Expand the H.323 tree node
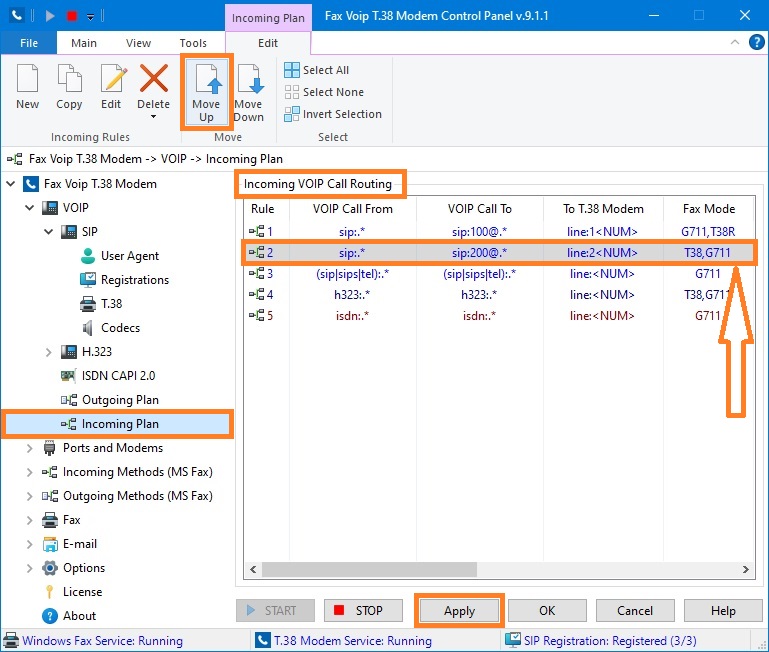The height and width of the screenshot is (652, 769). point(48,352)
